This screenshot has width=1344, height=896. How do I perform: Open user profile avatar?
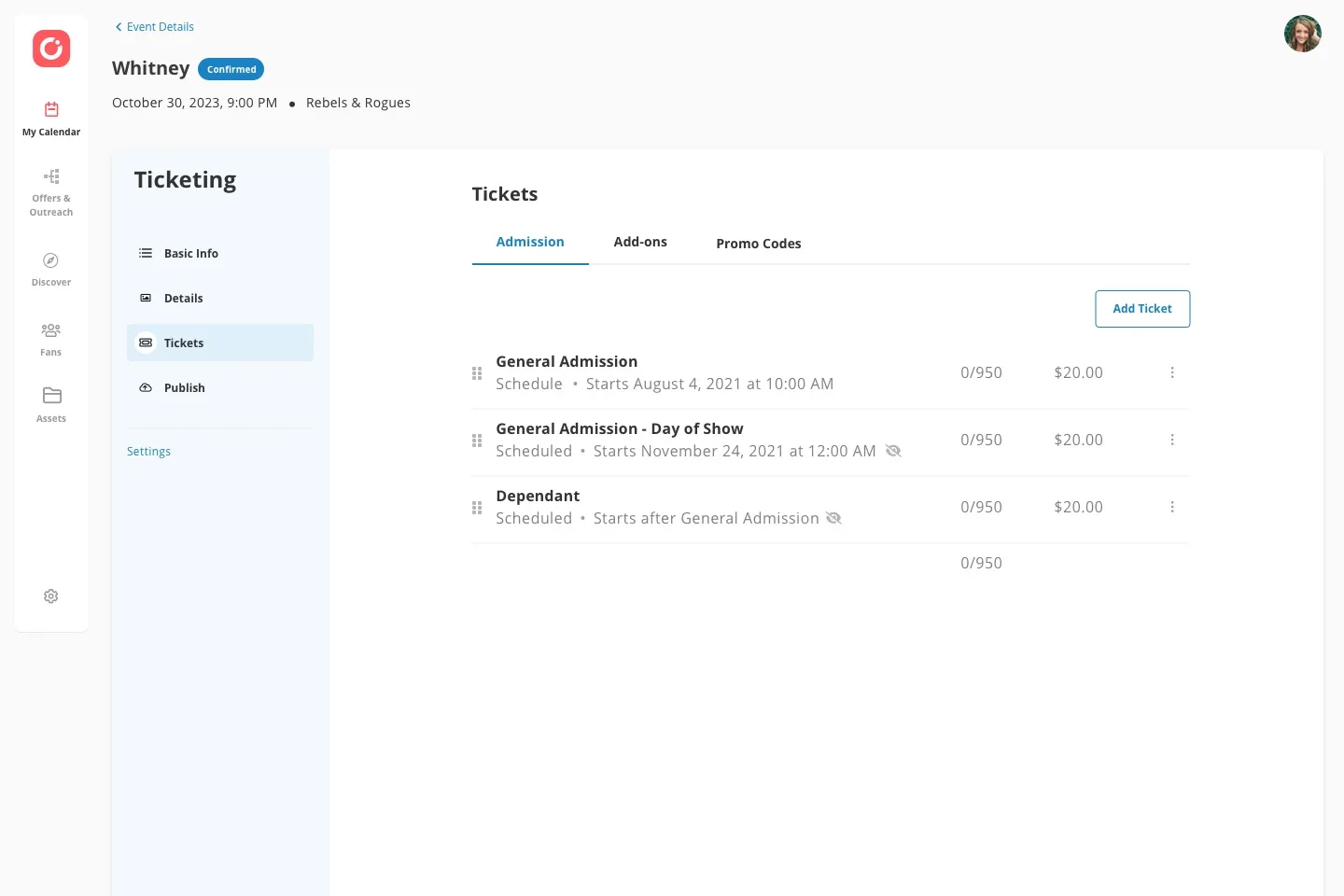1303,34
